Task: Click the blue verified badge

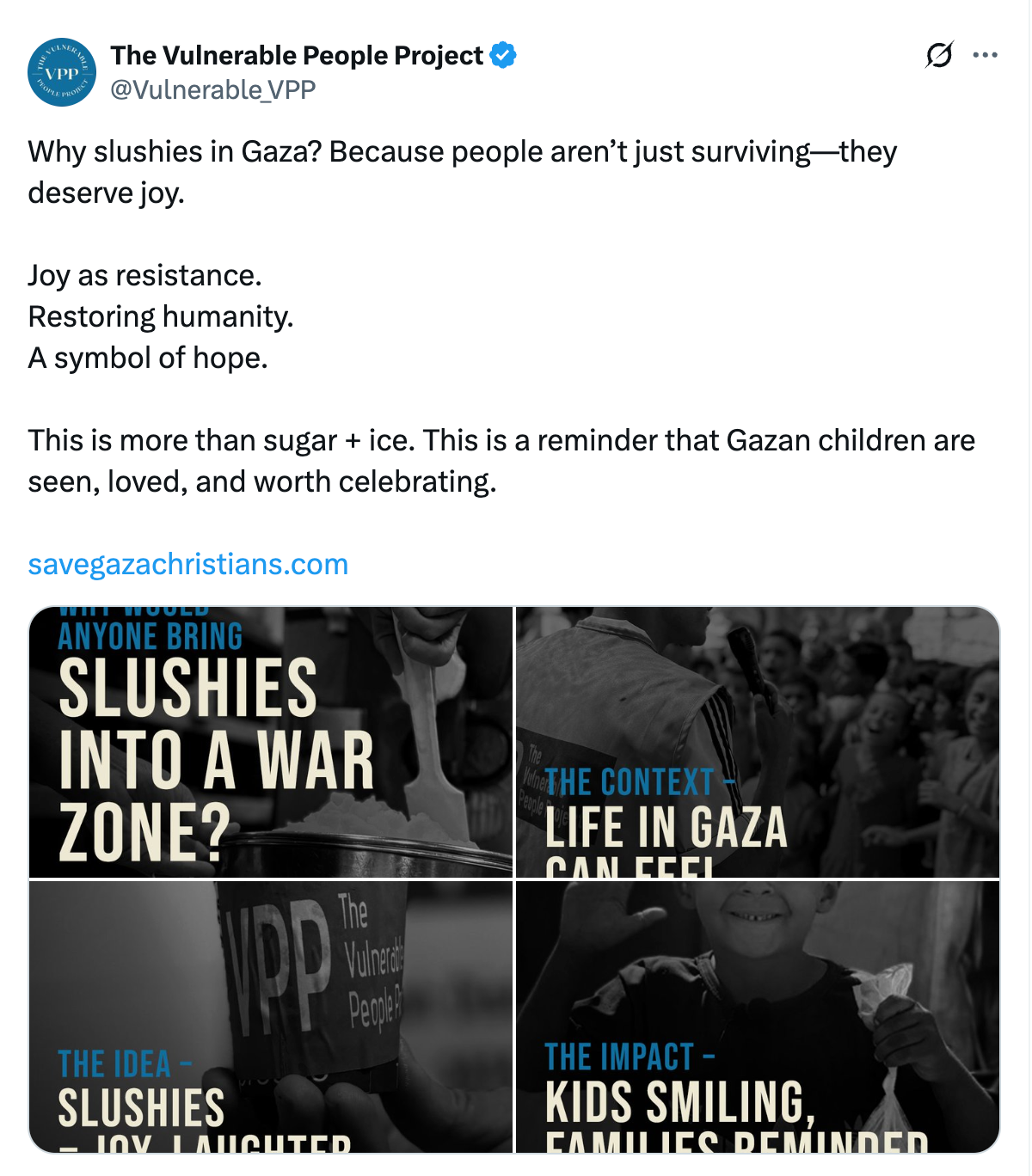Action: tap(503, 55)
